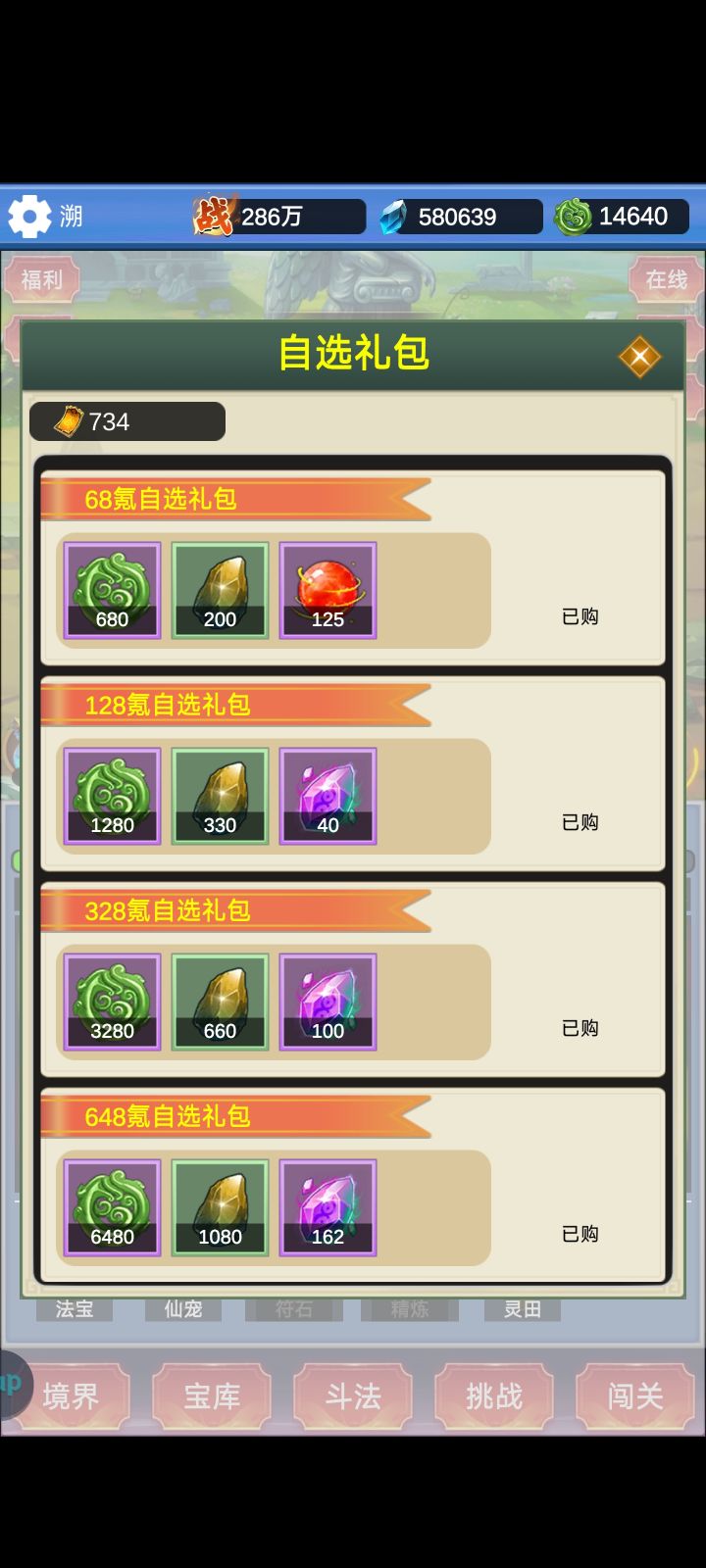
Task: Open the 境界 bottom tab
Action: click(71, 1396)
